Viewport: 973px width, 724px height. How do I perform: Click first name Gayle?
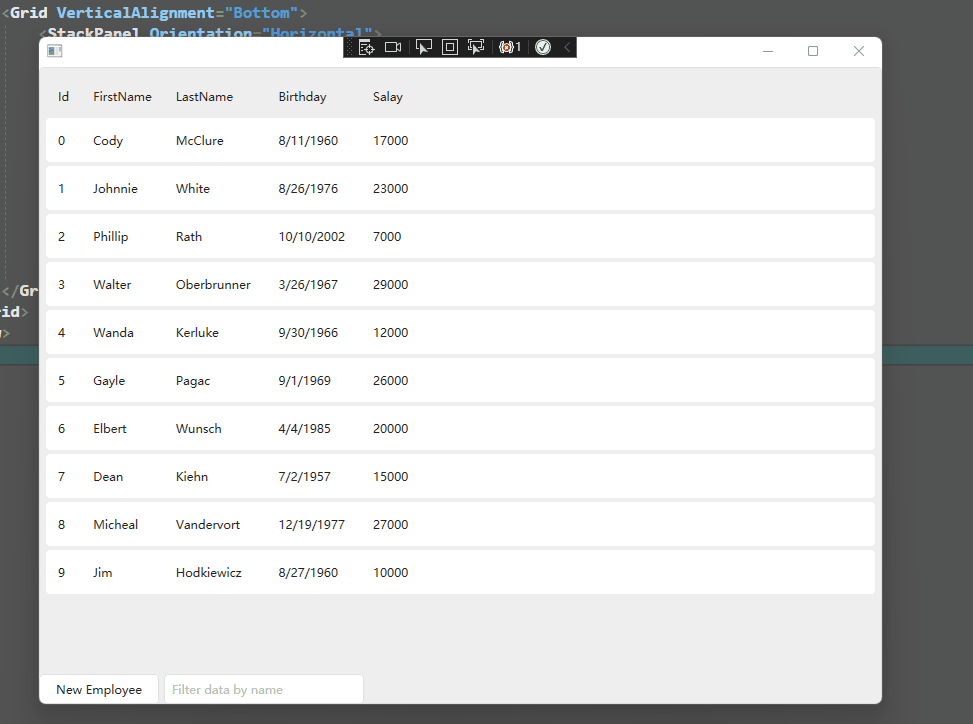coord(109,381)
